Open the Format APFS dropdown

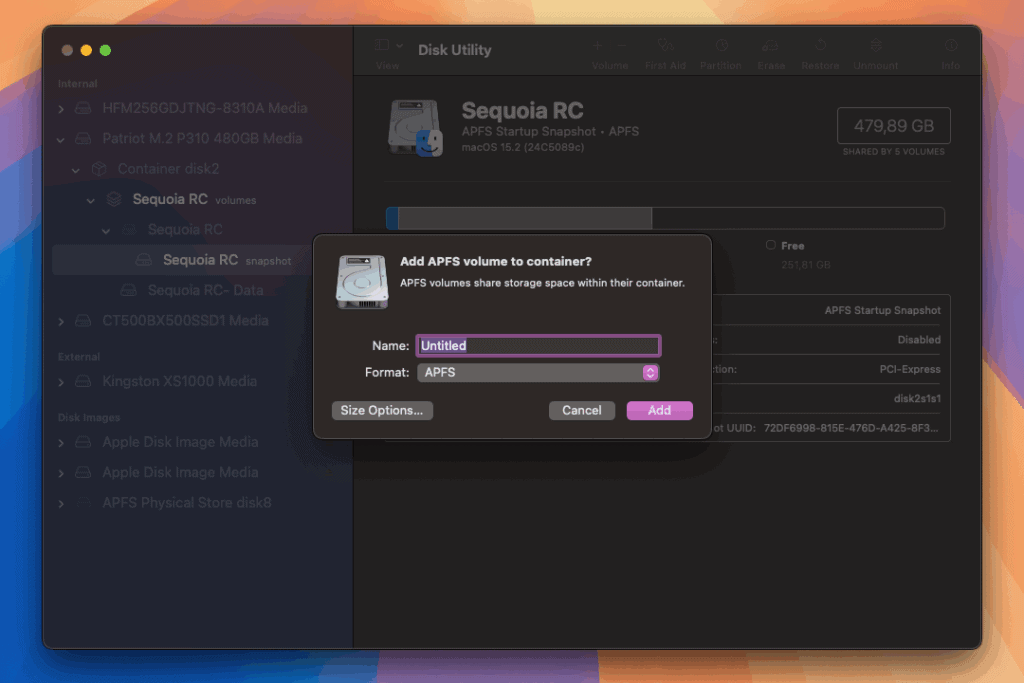pos(538,373)
